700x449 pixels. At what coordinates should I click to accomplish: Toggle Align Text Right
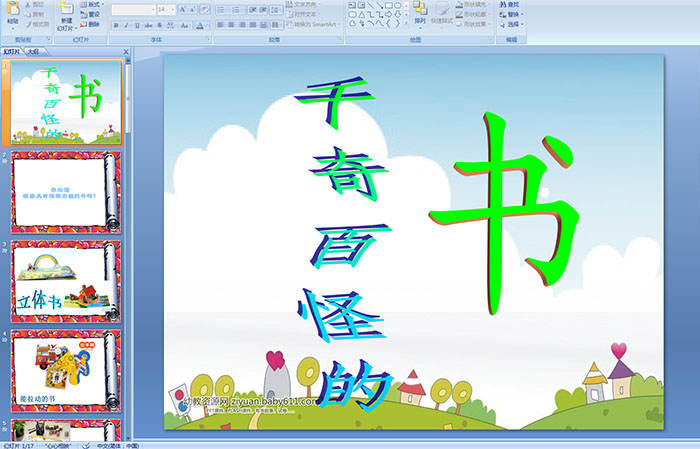click(242, 25)
